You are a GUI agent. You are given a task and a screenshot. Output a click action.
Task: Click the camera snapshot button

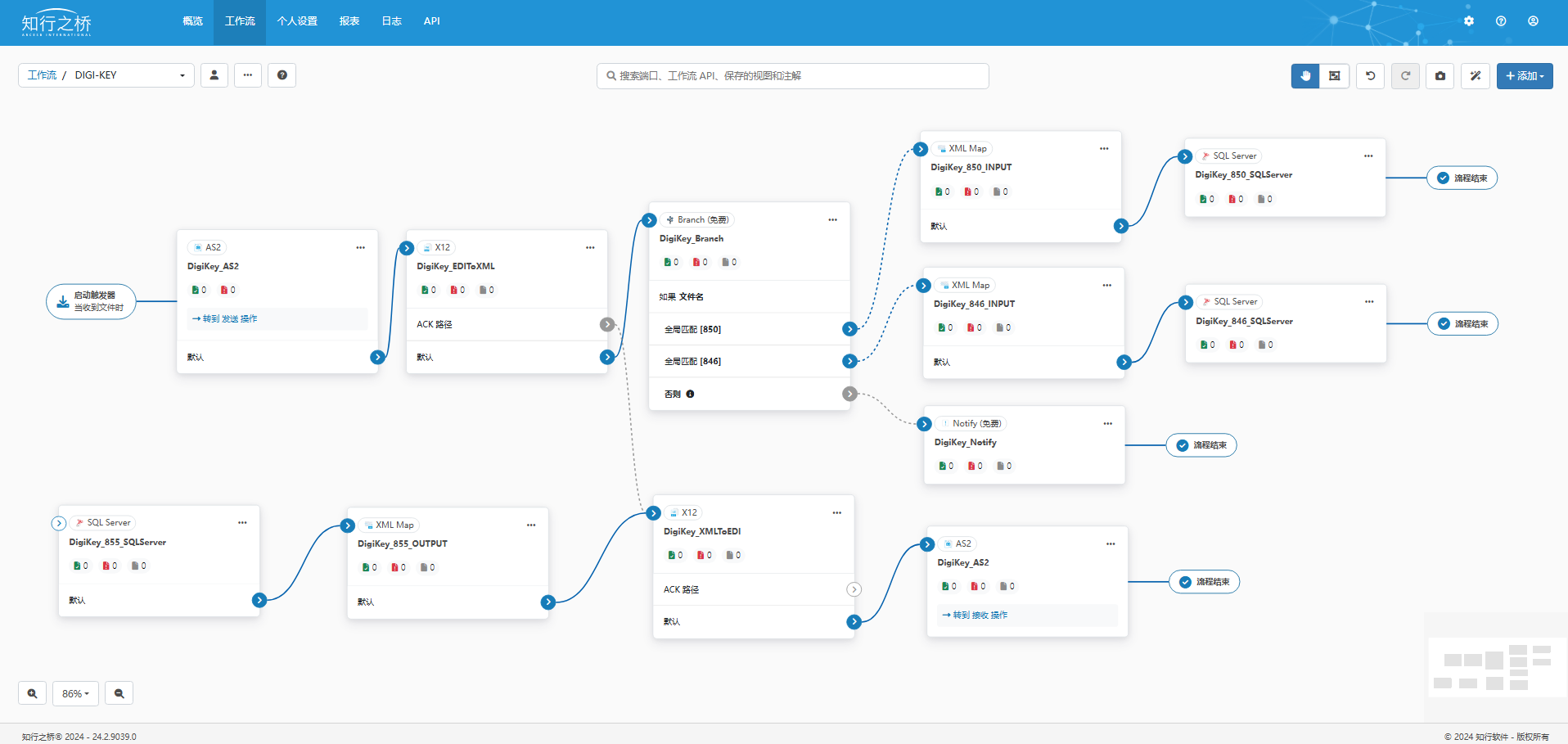click(1440, 76)
